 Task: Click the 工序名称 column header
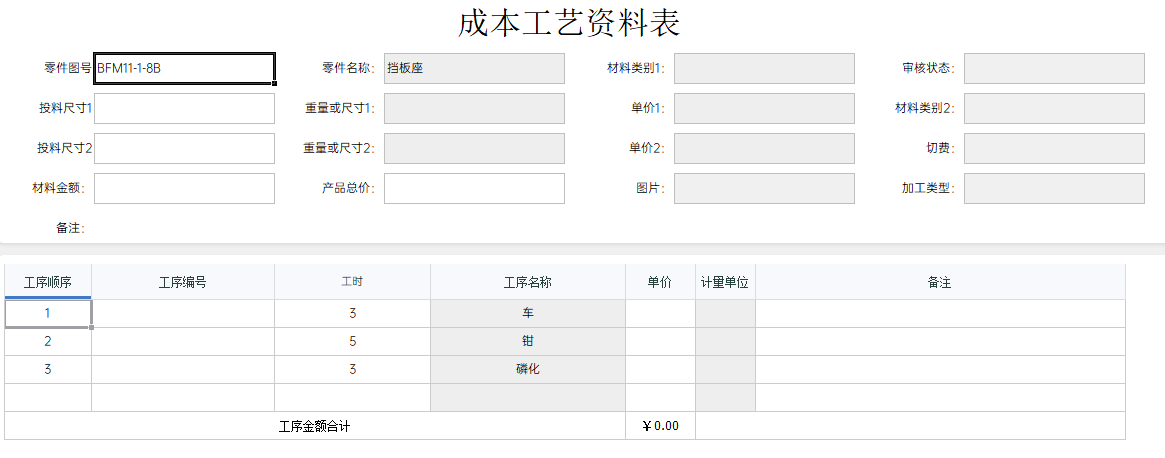[528, 283]
